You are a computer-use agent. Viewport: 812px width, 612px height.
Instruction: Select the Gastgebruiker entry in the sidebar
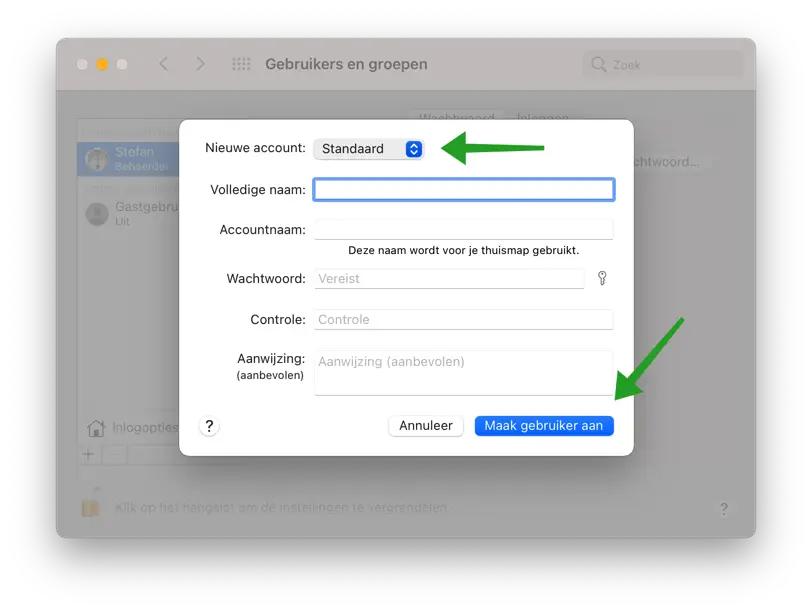click(128, 213)
